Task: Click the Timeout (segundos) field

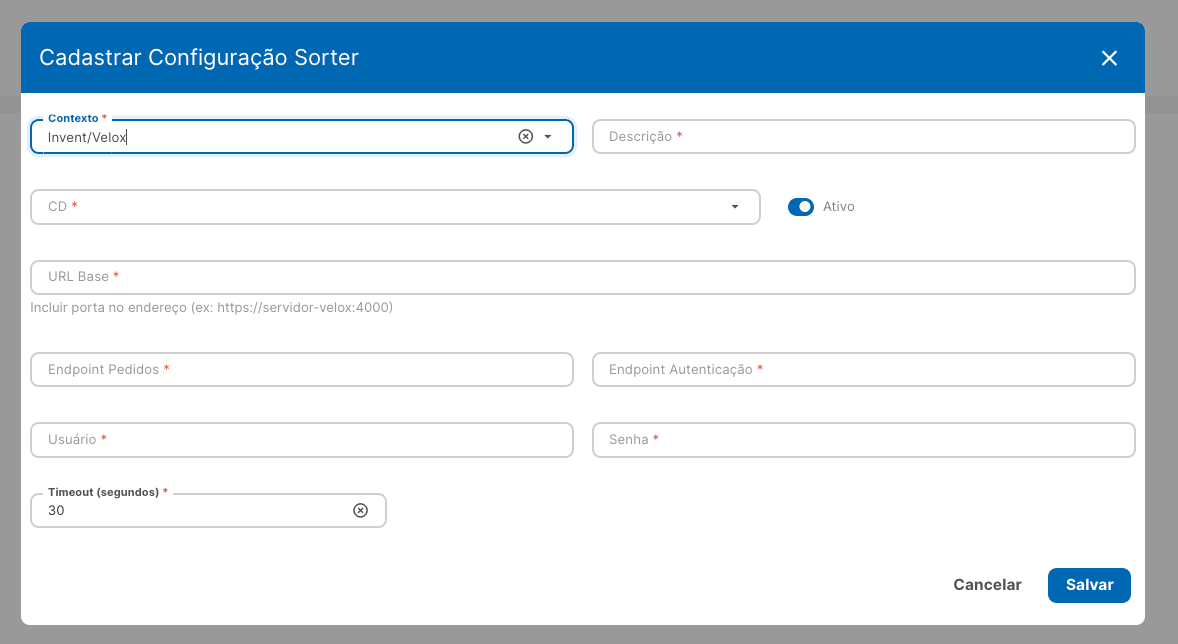Action: coord(208,510)
